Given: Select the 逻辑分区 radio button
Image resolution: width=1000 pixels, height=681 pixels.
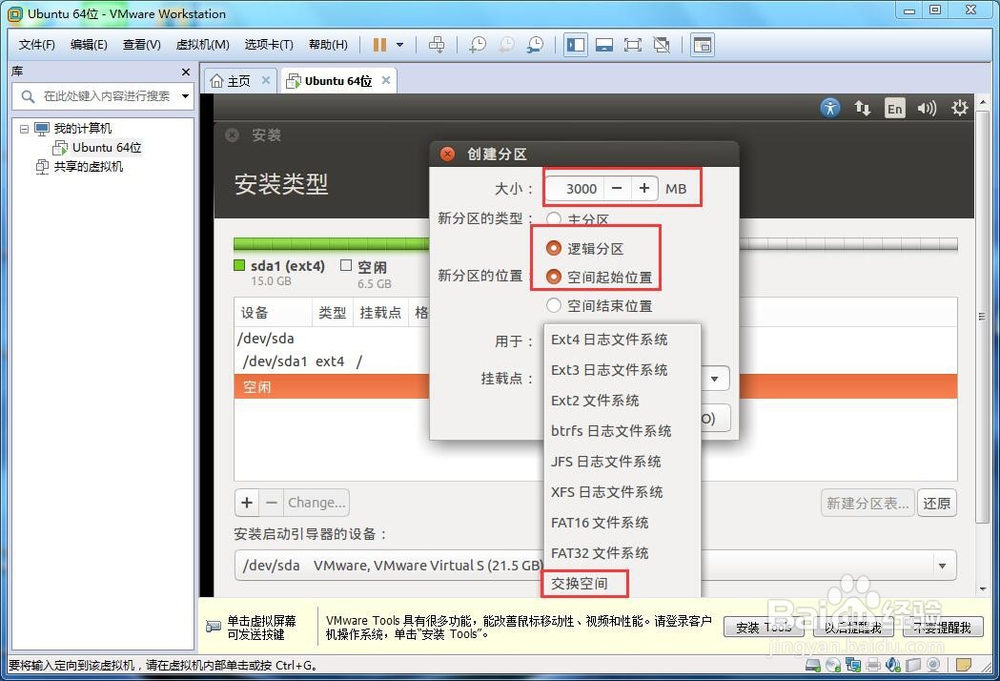Looking at the screenshot, I should point(554,248).
